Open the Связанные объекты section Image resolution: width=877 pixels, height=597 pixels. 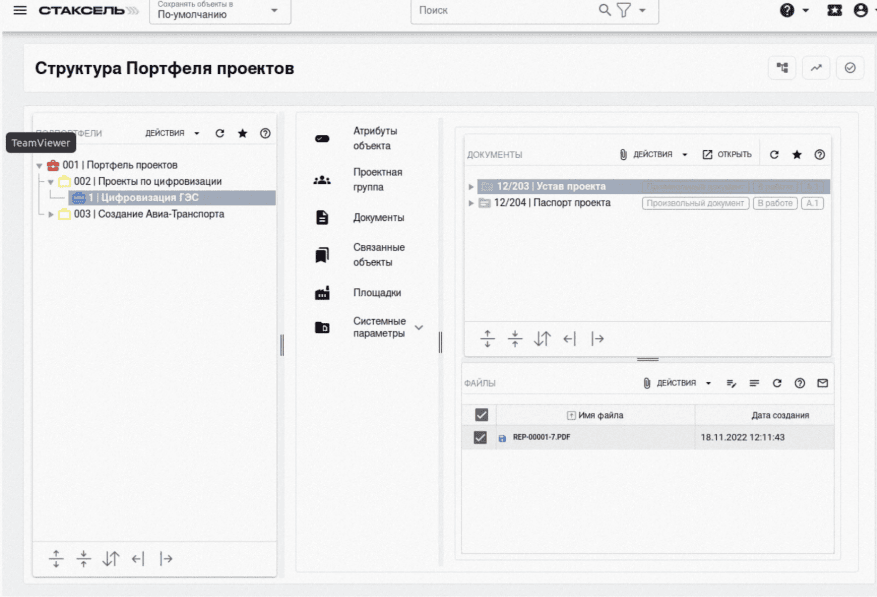(x=378, y=255)
